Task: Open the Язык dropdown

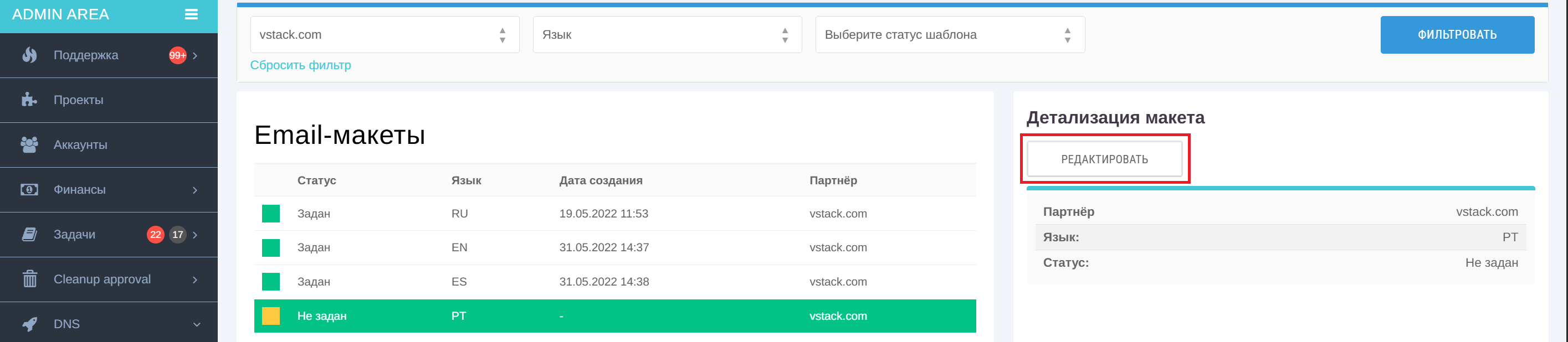Action: tap(667, 35)
